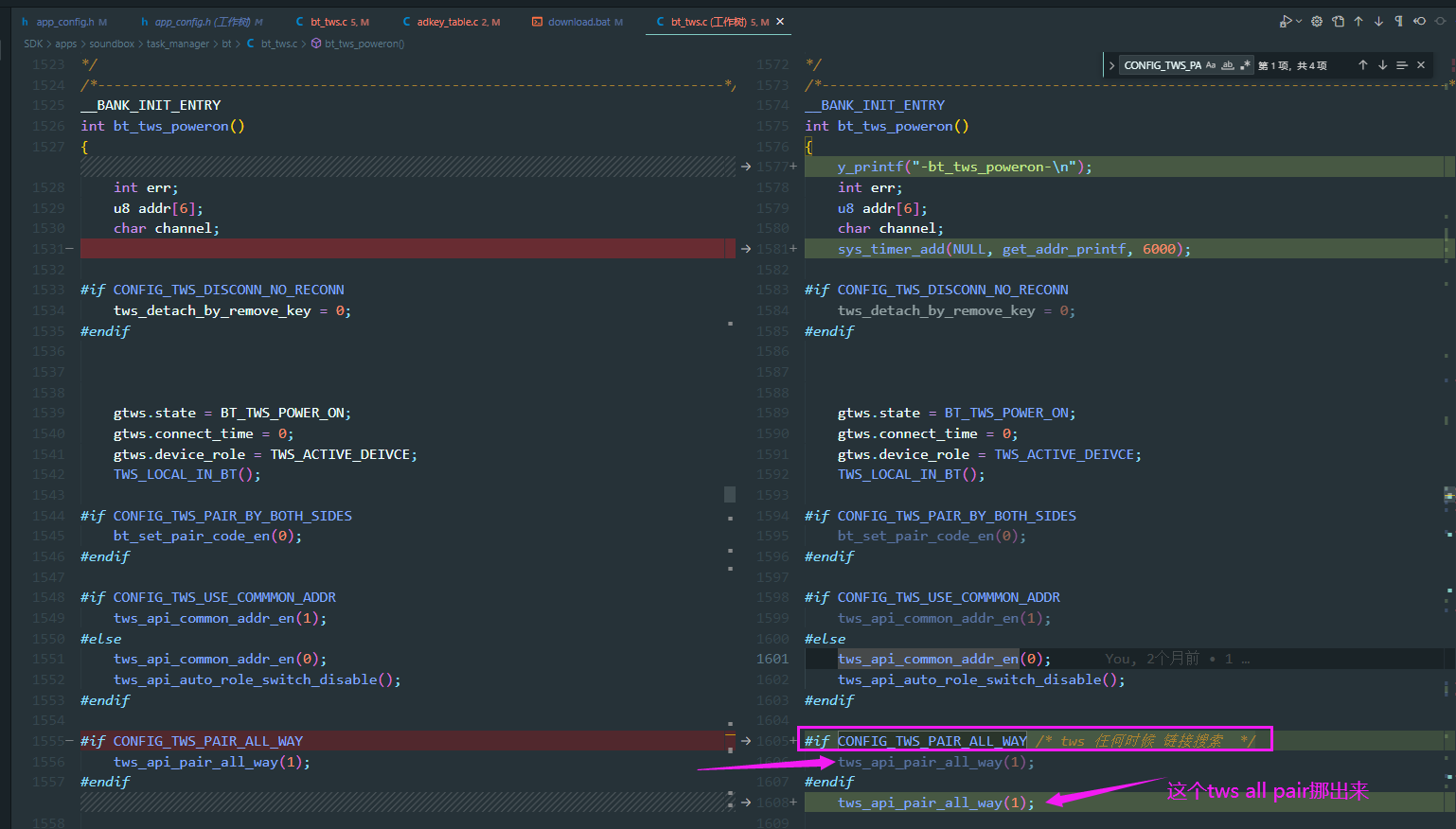Revert change arrow at line 1608 tws_api_pair_all_way

[746, 803]
